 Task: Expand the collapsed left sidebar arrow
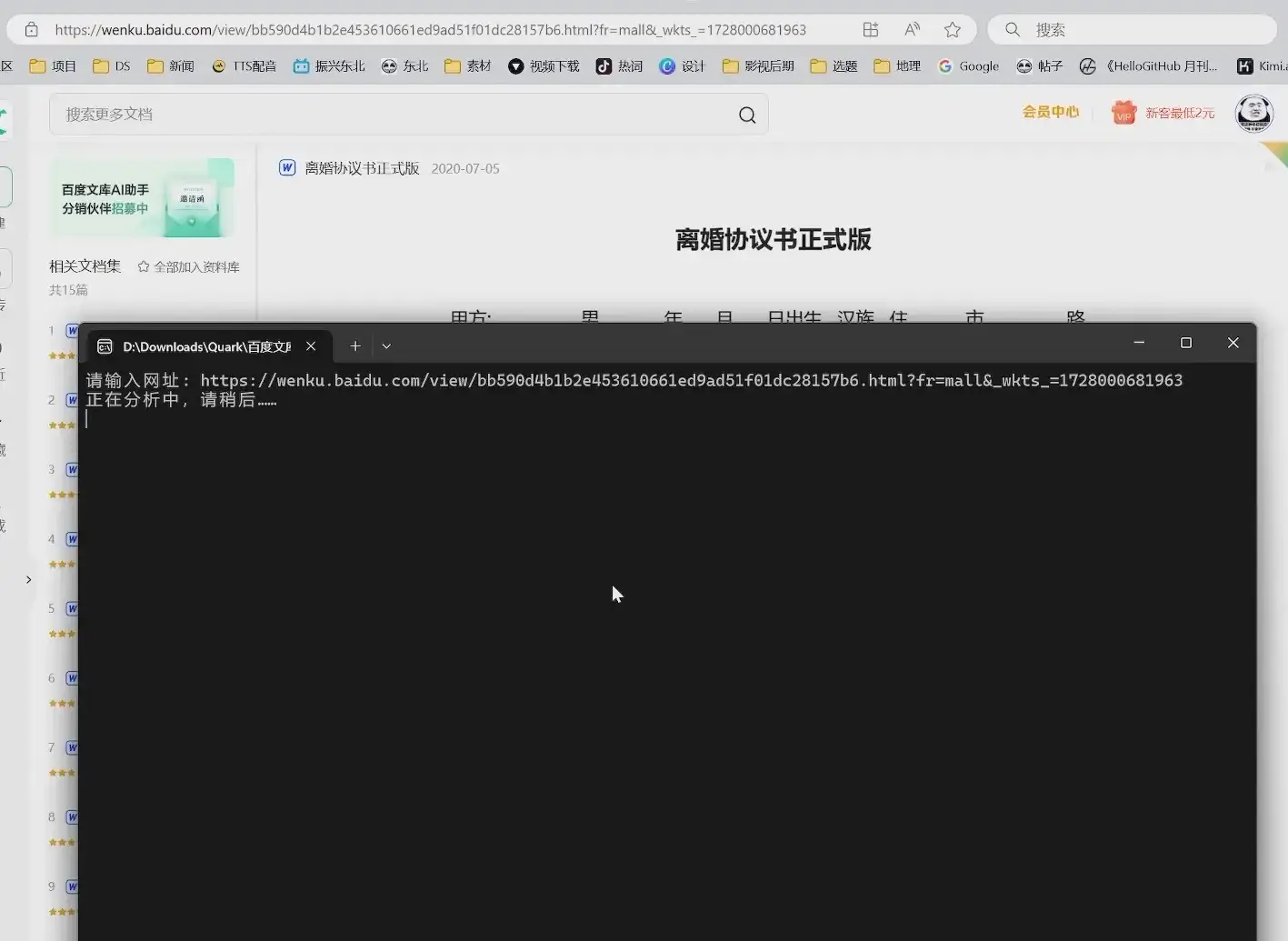click(x=28, y=579)
